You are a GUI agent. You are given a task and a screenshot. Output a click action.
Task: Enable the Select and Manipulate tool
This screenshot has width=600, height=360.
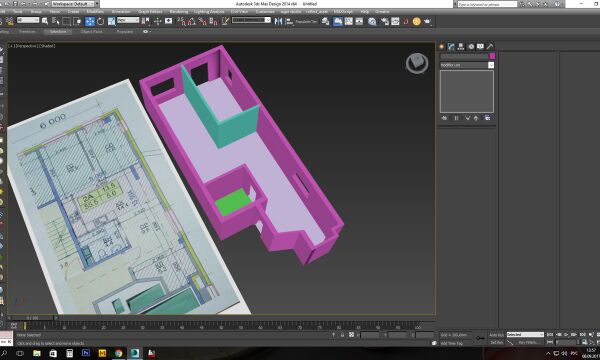pos(157,21)
